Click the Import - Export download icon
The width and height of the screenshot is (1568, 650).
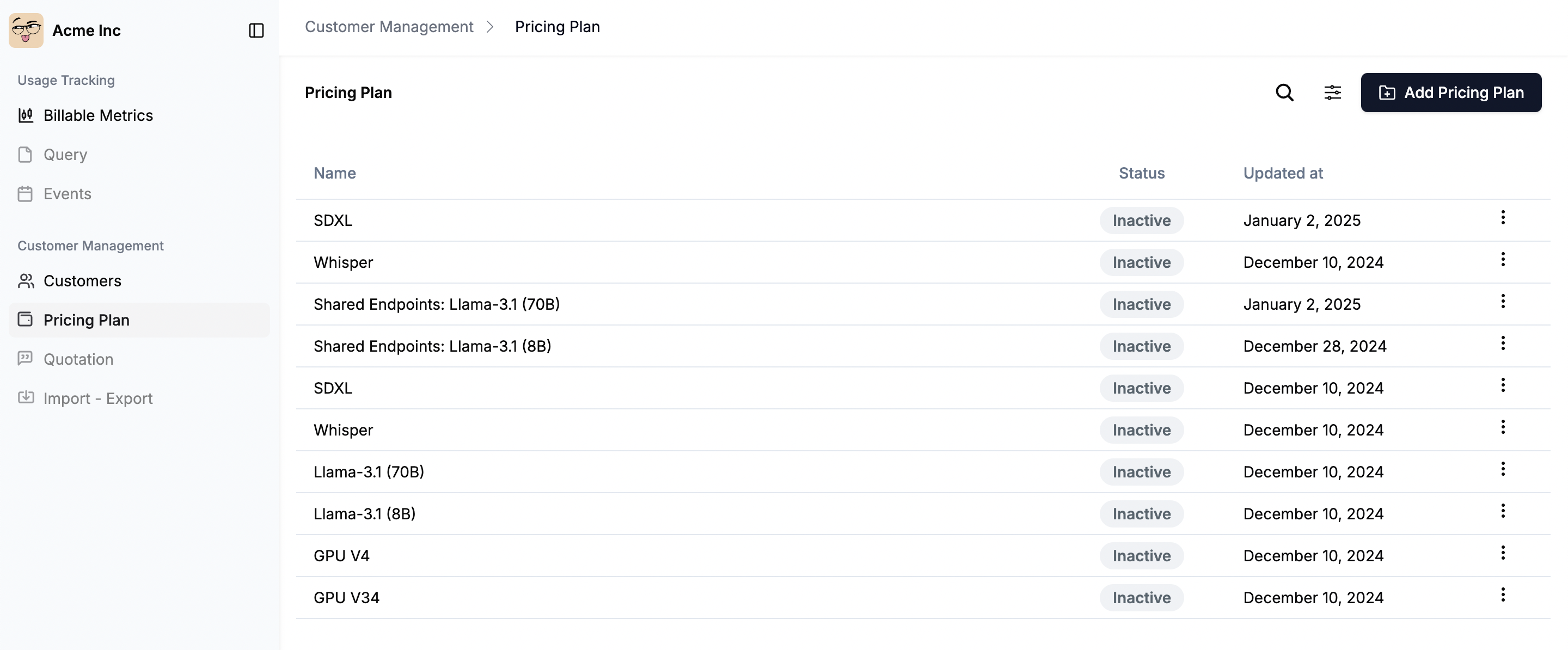(26, 398)
